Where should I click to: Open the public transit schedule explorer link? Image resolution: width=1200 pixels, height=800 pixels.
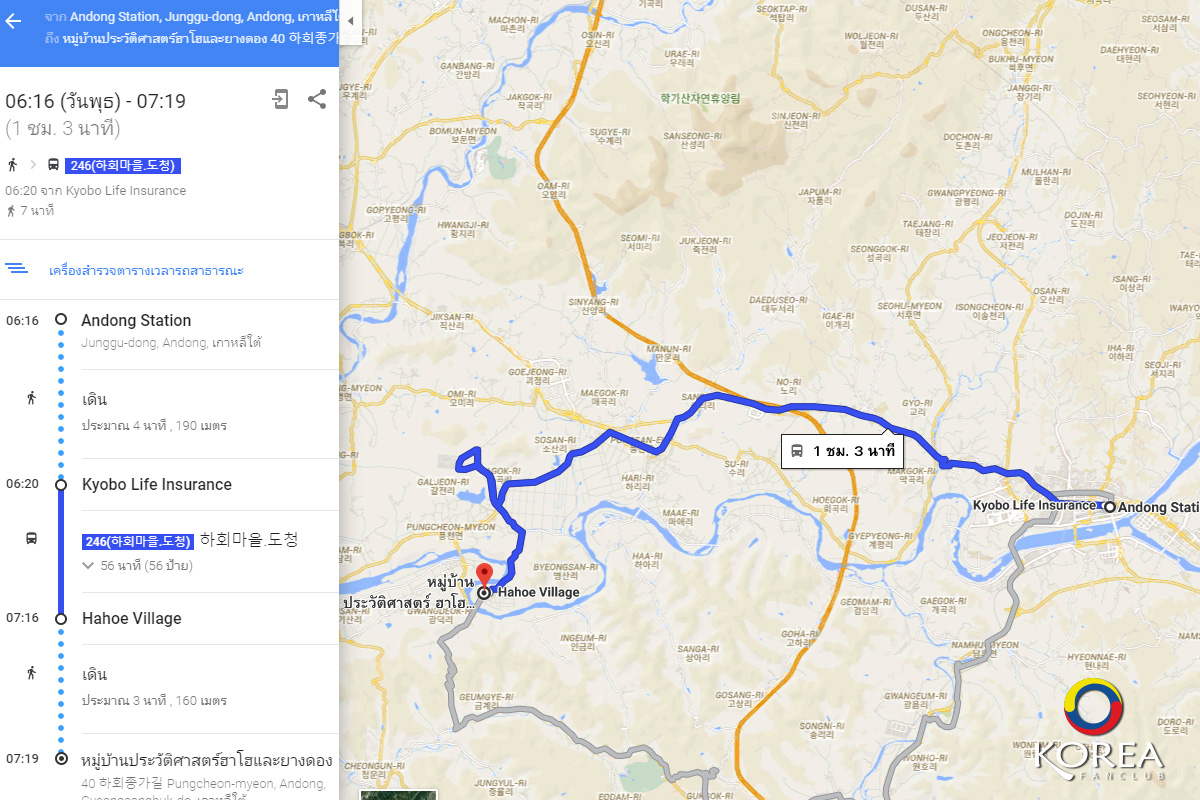[x=146, y=271]
